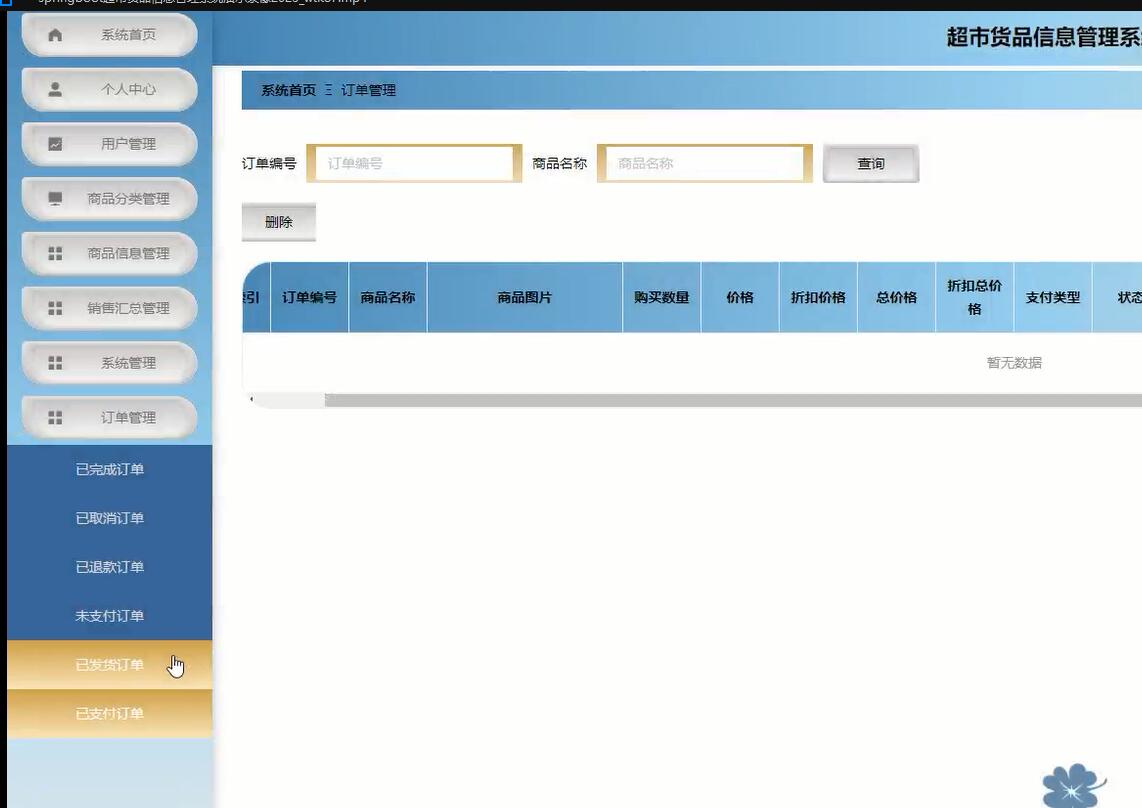Click the grid icon beside 系统管理
The image size is (1142, 808).
[55, 362]
